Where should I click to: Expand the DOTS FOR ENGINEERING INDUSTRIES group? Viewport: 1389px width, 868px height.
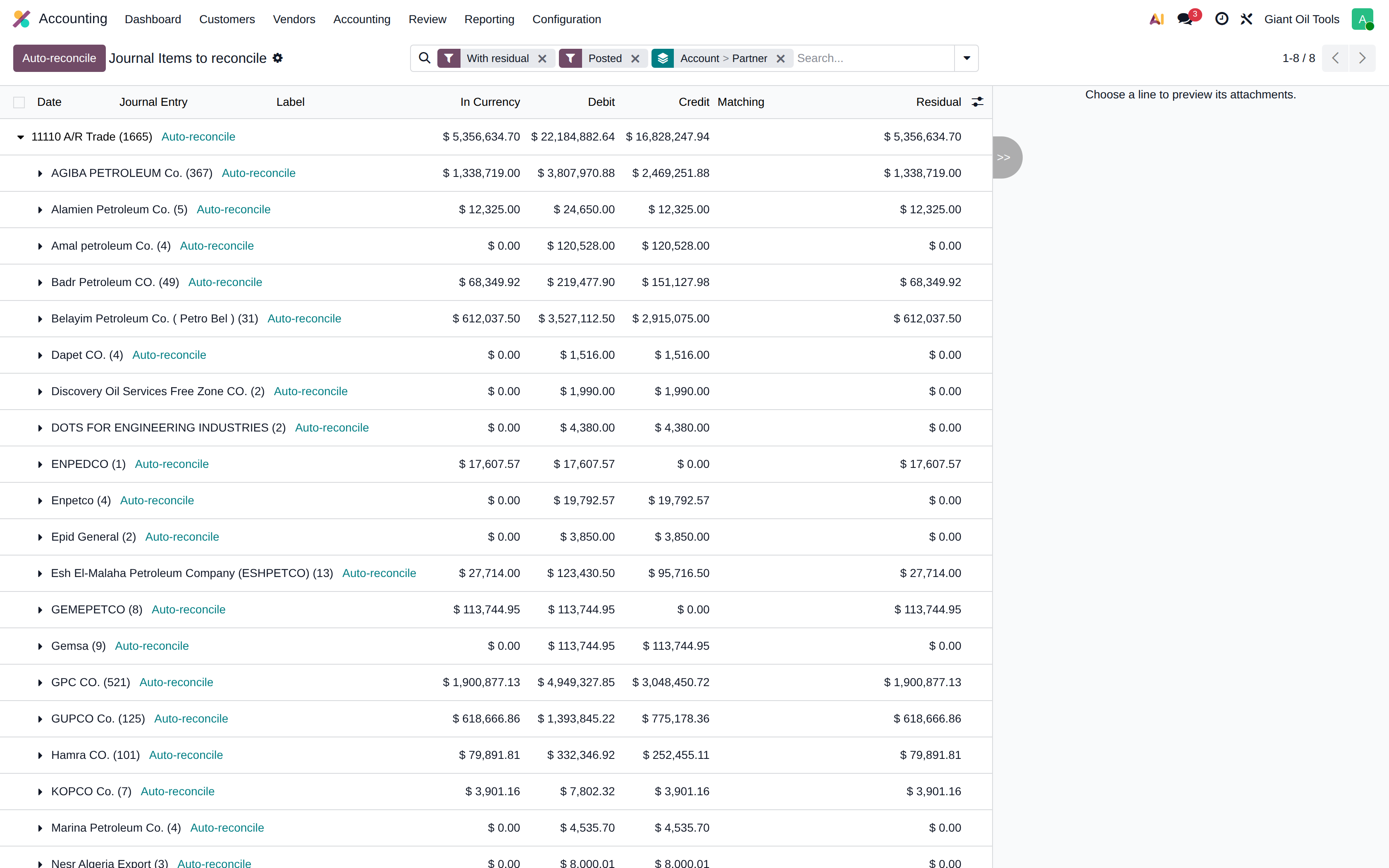pyautogui.click(x=40, y=428)
